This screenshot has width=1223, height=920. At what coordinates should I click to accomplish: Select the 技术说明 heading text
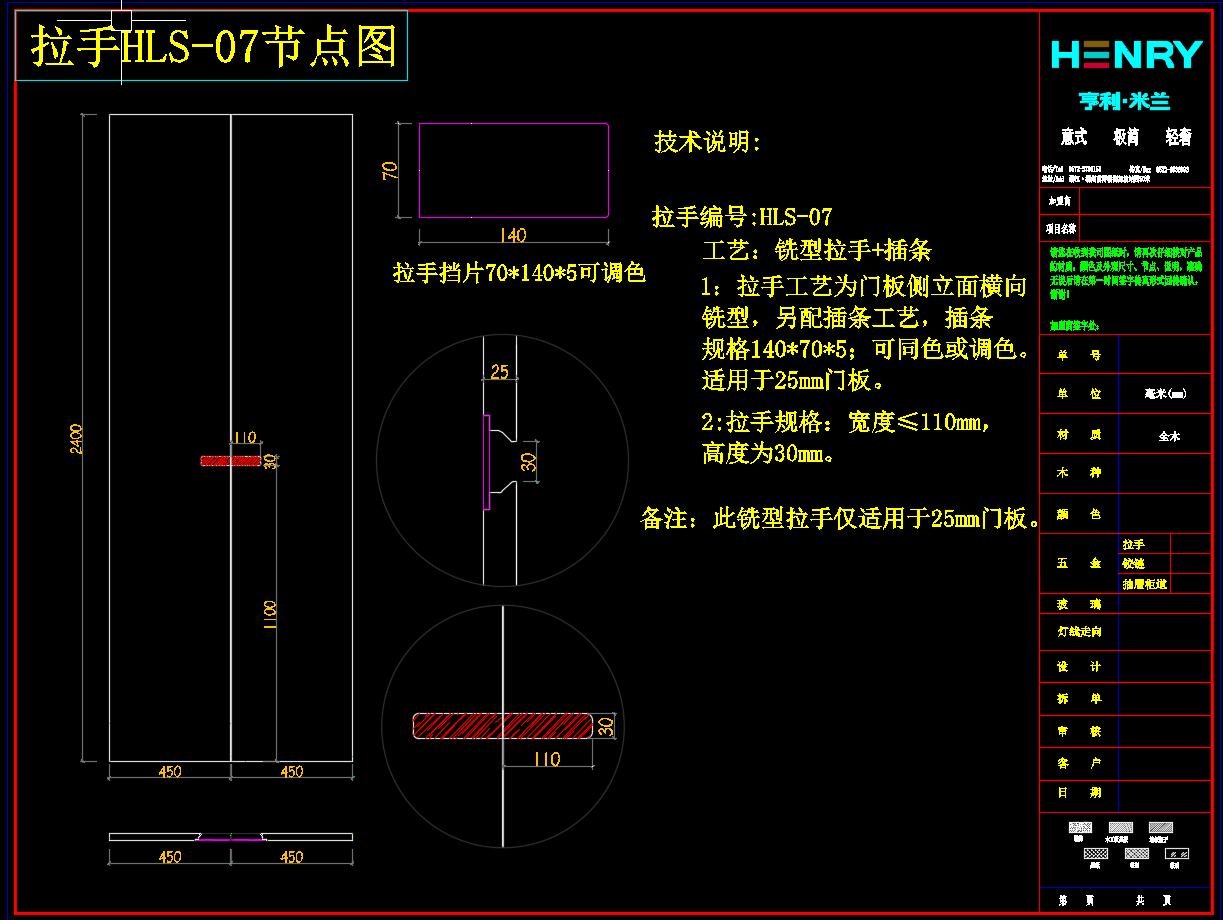707,142
